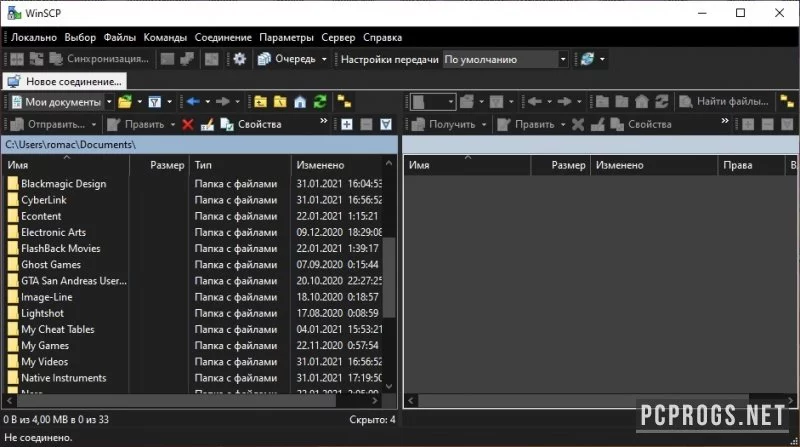
Task: Click remote home directory icon
Action: click(x=642, y=102)
